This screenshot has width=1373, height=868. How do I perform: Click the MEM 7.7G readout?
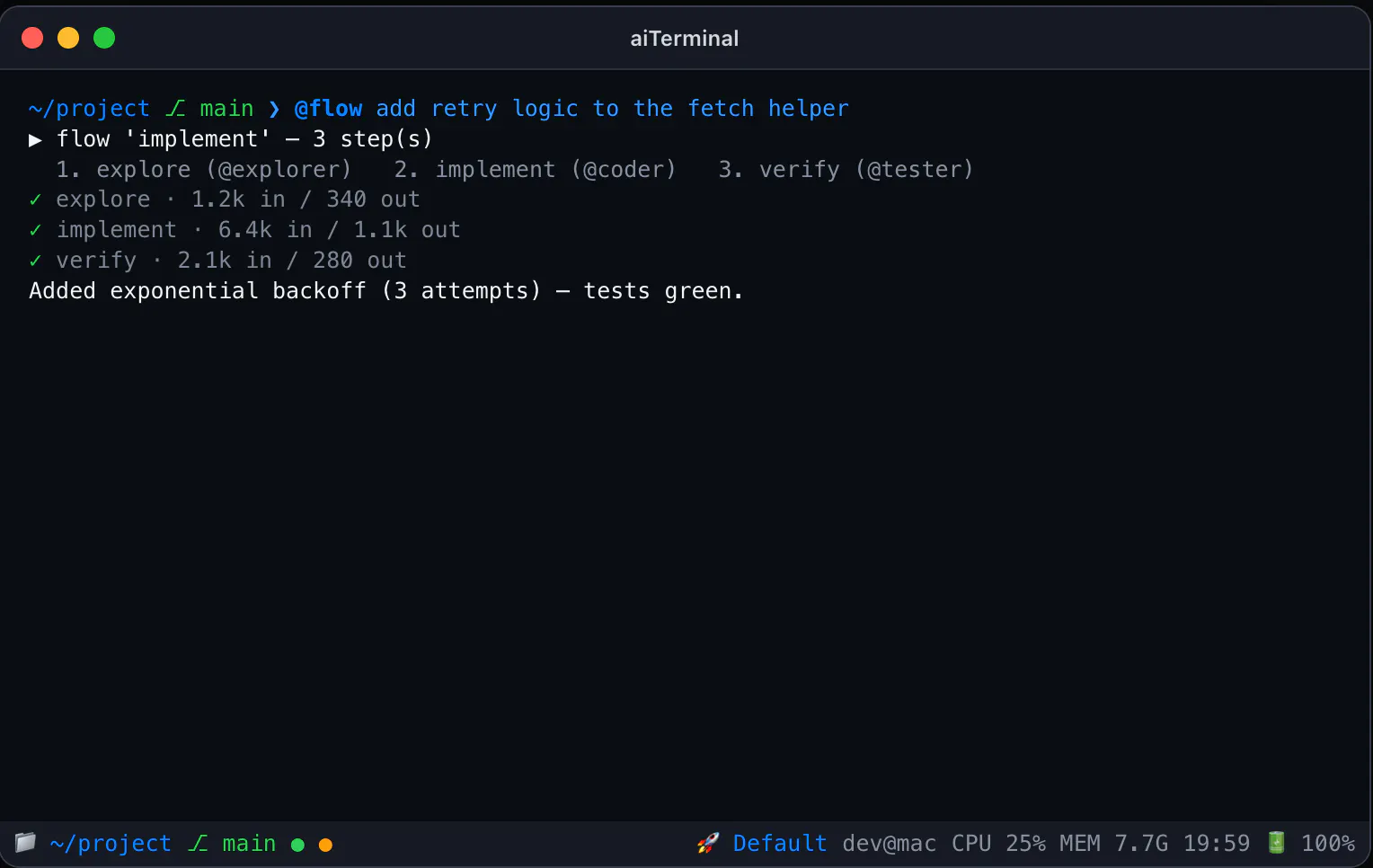tap(1113, 843)
